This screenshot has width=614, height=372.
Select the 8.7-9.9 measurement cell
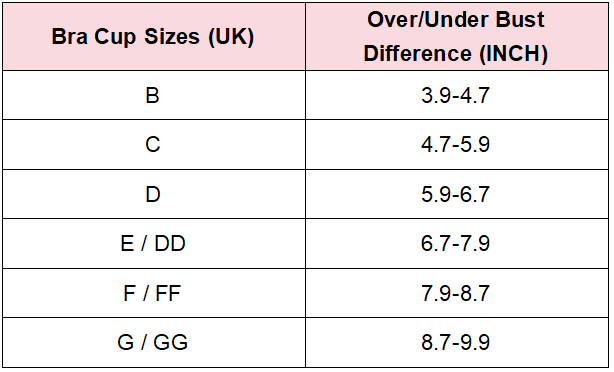(x=457, y=343)
